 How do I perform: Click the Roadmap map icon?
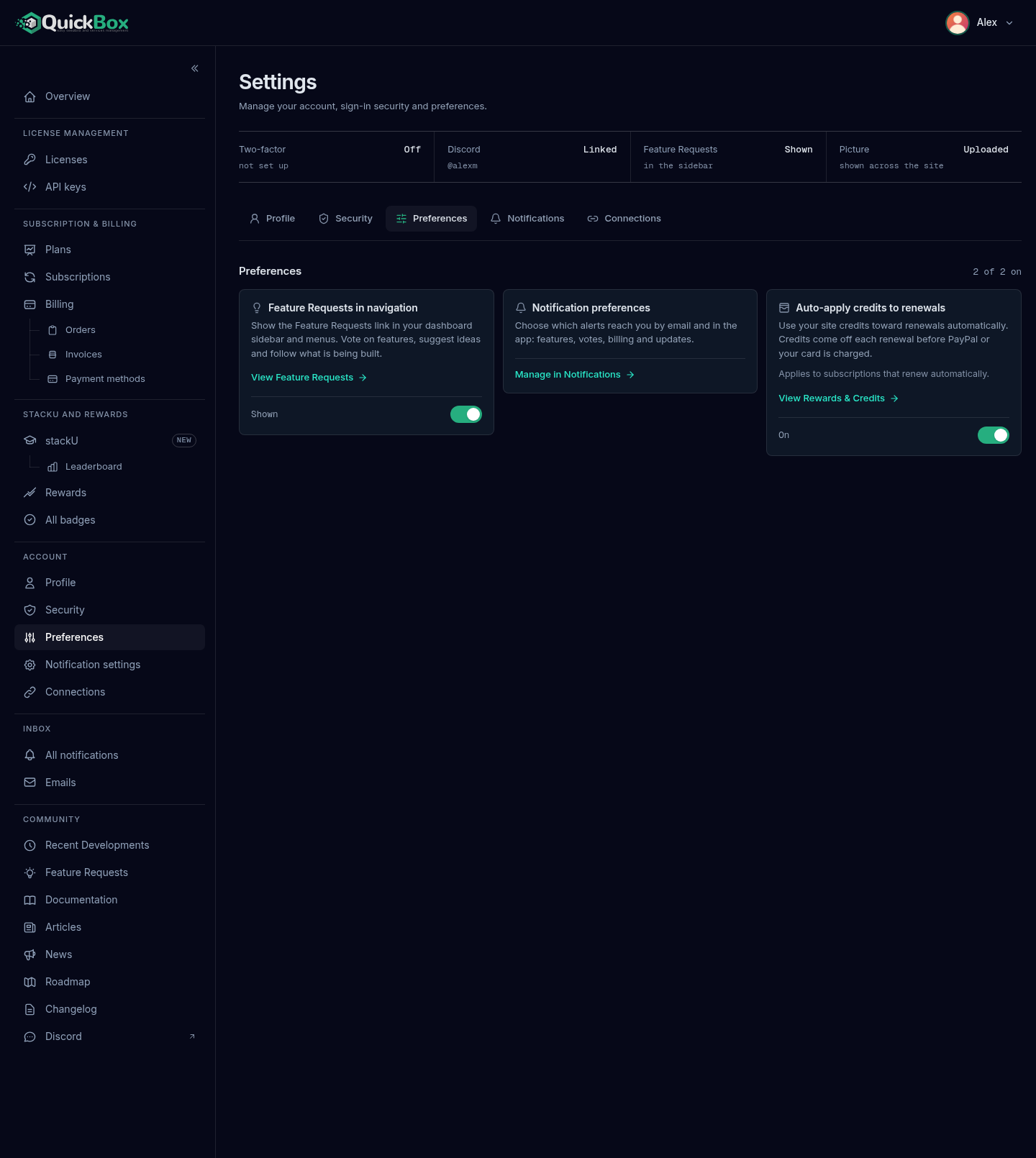(x=30, y=982)
